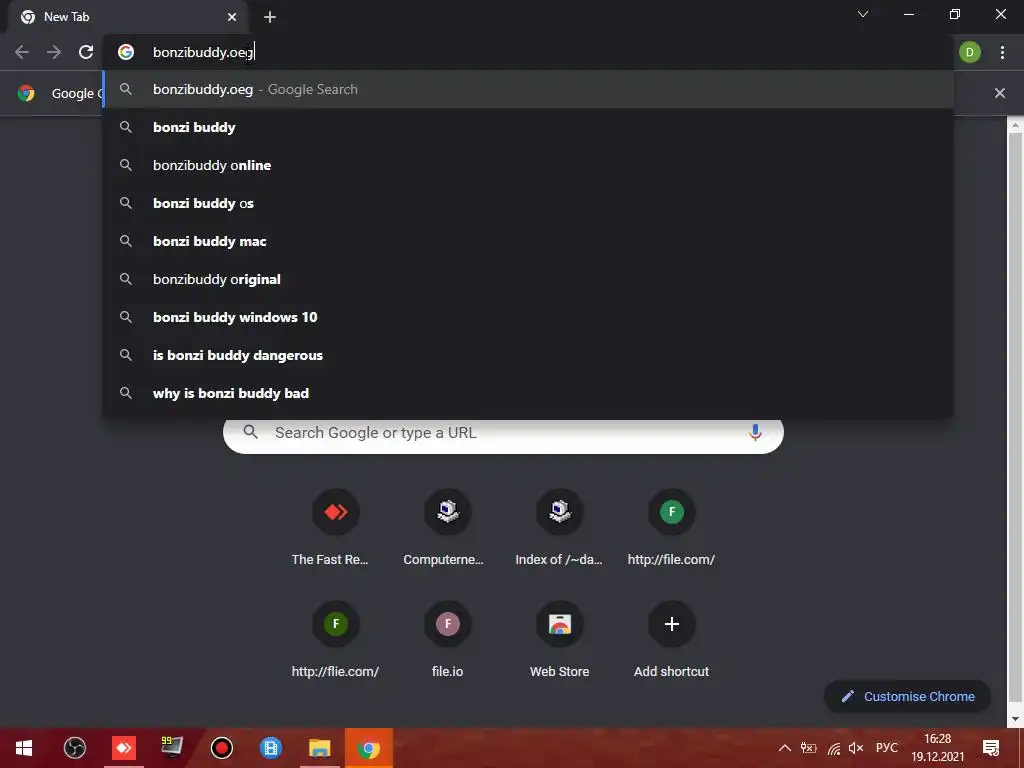Choose 'bonzi buddy mac' suggestion
The width and height of the screenshot is (1024, 768).
pos(528,241)
